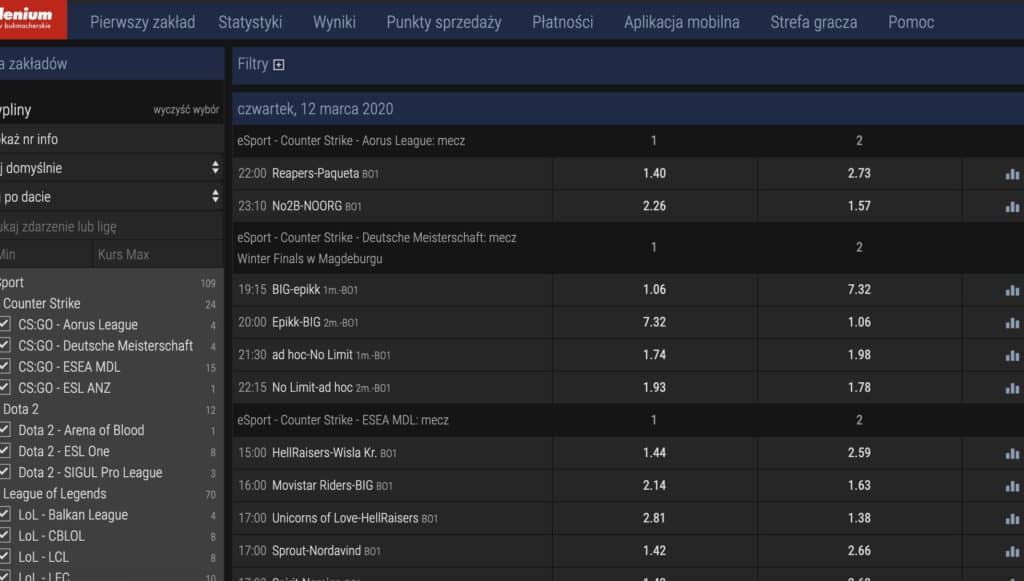The image size is (1024, 581).
Task: Bet 1.57 on NOORG
Action: pyautogui.click(x=859, y=206)
